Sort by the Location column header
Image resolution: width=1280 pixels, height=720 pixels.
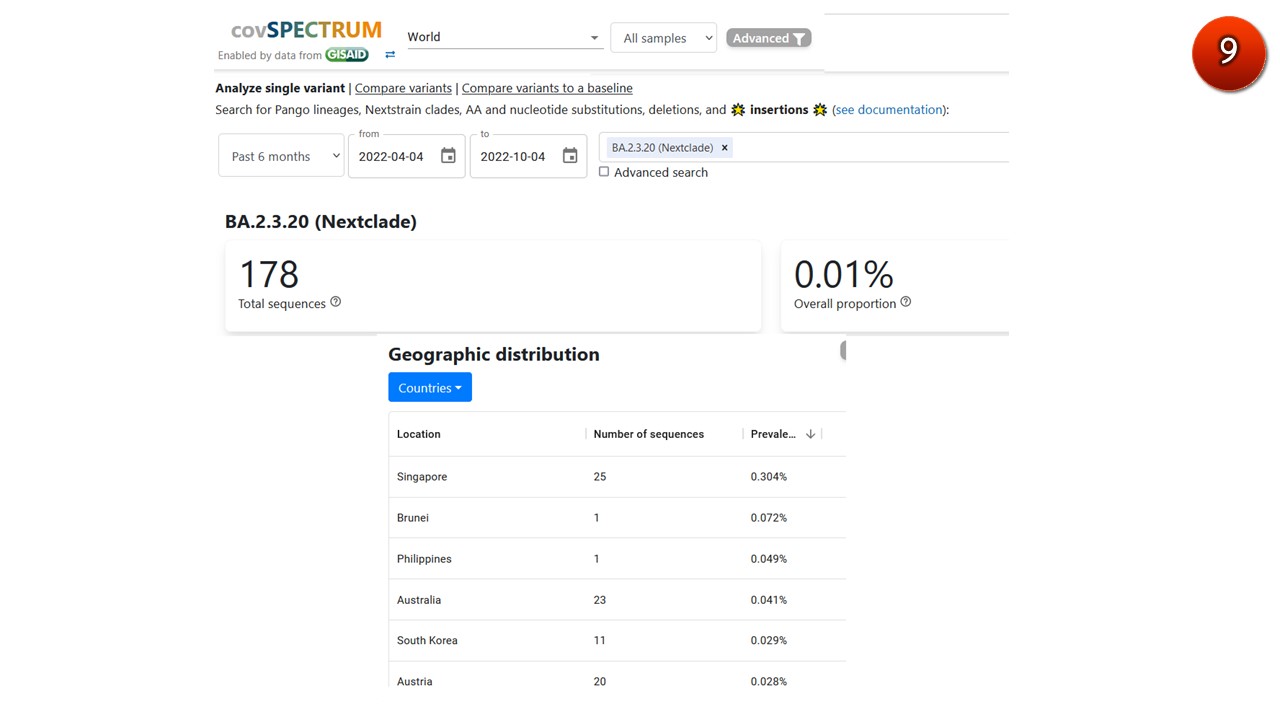(x=419, y=434)
